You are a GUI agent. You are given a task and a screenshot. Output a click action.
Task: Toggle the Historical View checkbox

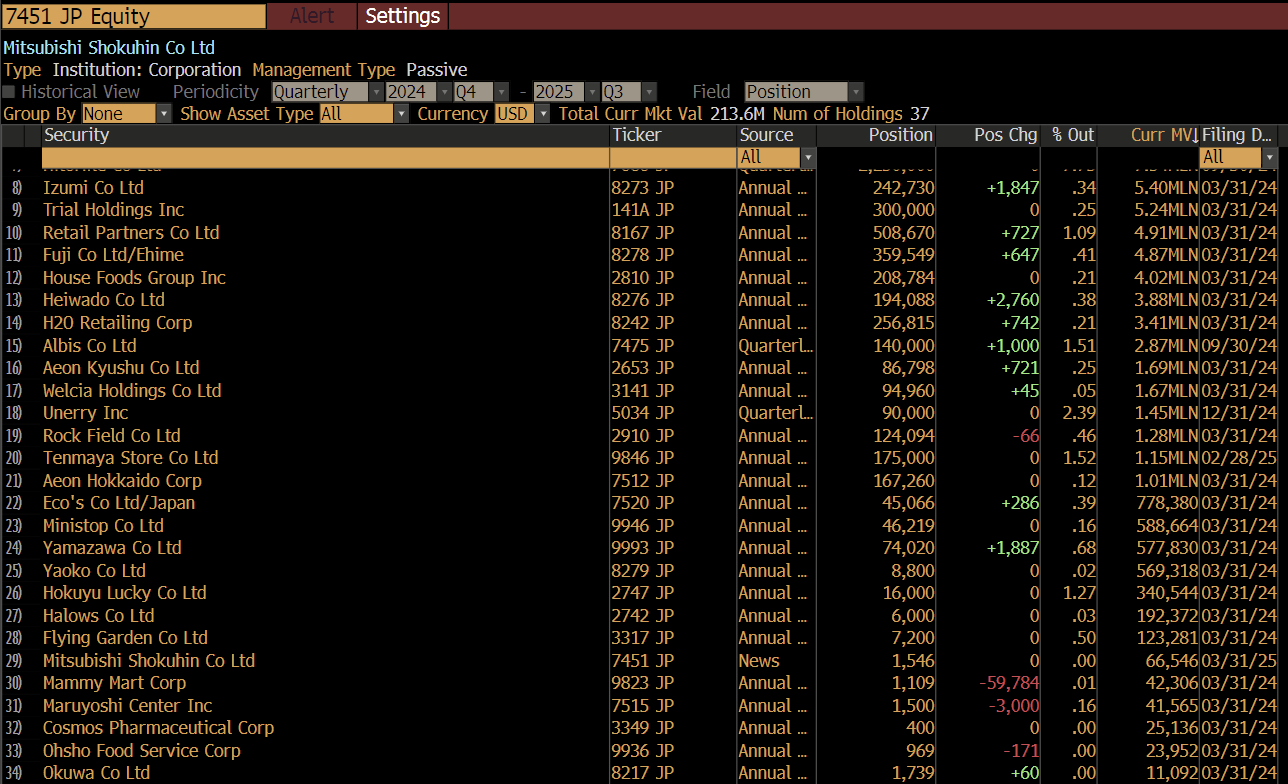click(x=9, y=92)
